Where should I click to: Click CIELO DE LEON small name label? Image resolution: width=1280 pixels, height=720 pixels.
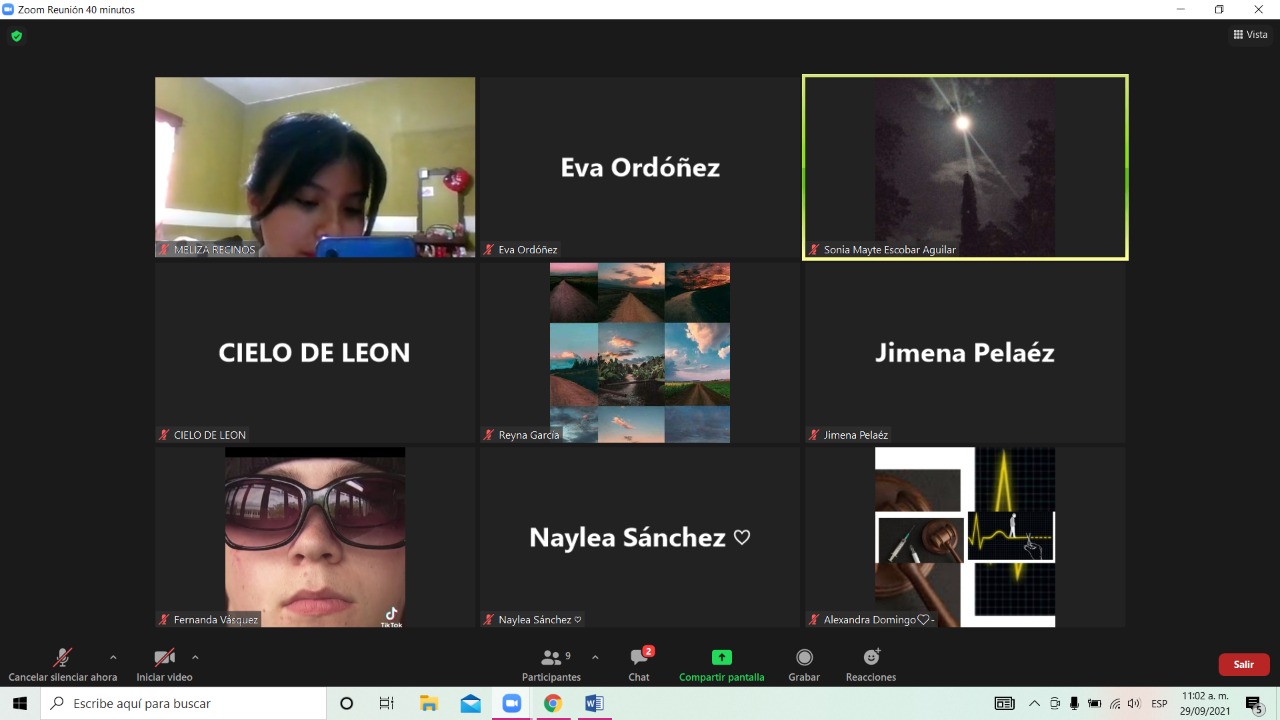[210, 435]
